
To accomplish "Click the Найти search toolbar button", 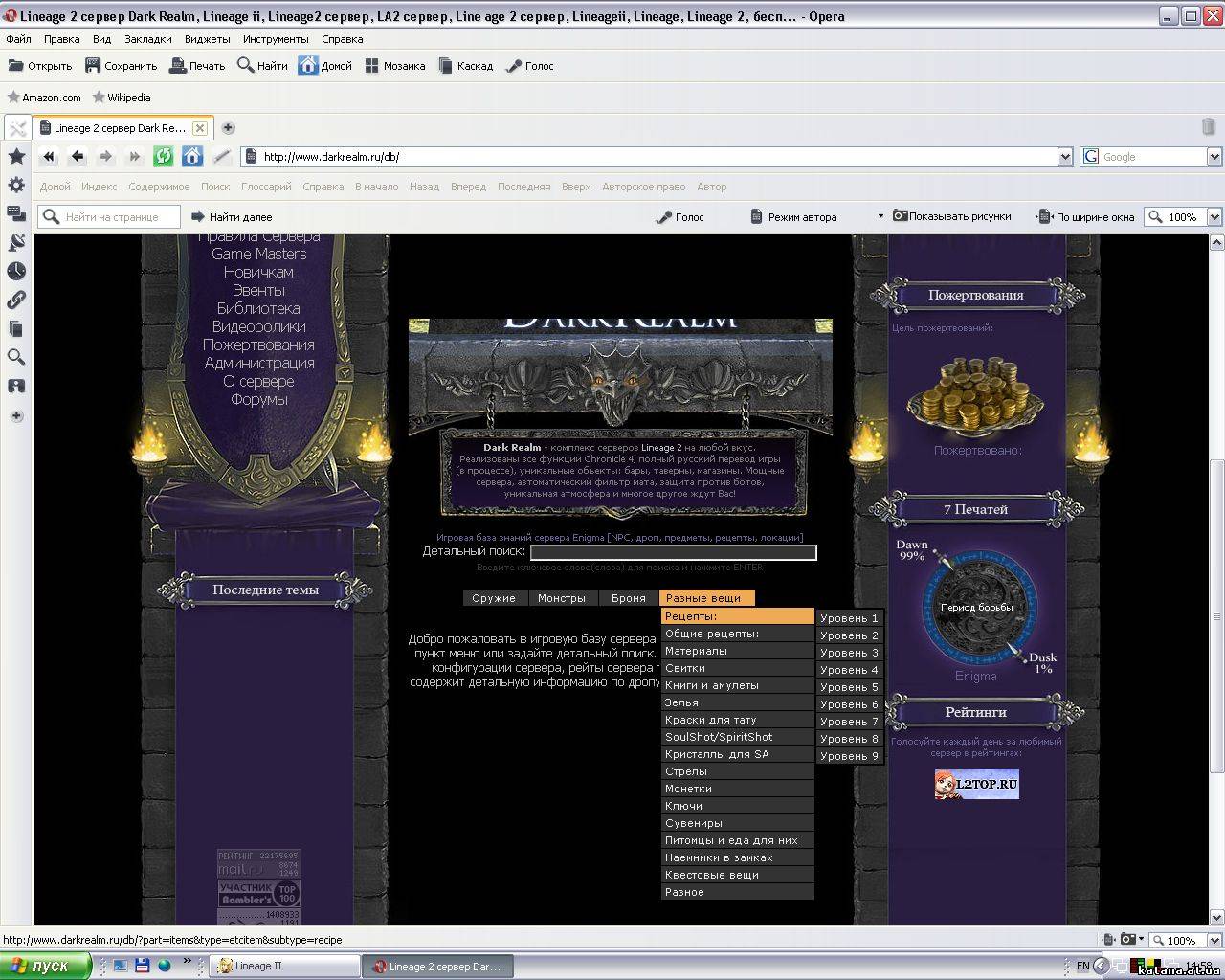I will click(x=262, y=66).
